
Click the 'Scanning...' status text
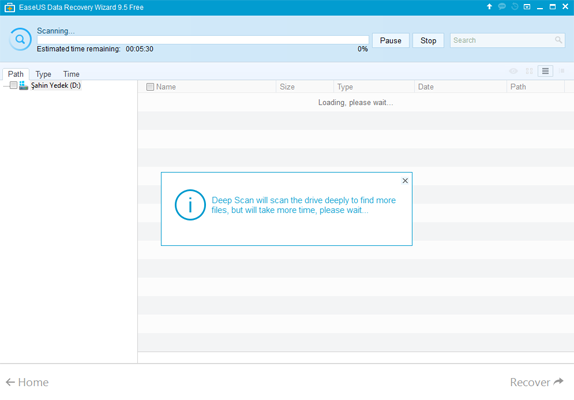point(56,31)
